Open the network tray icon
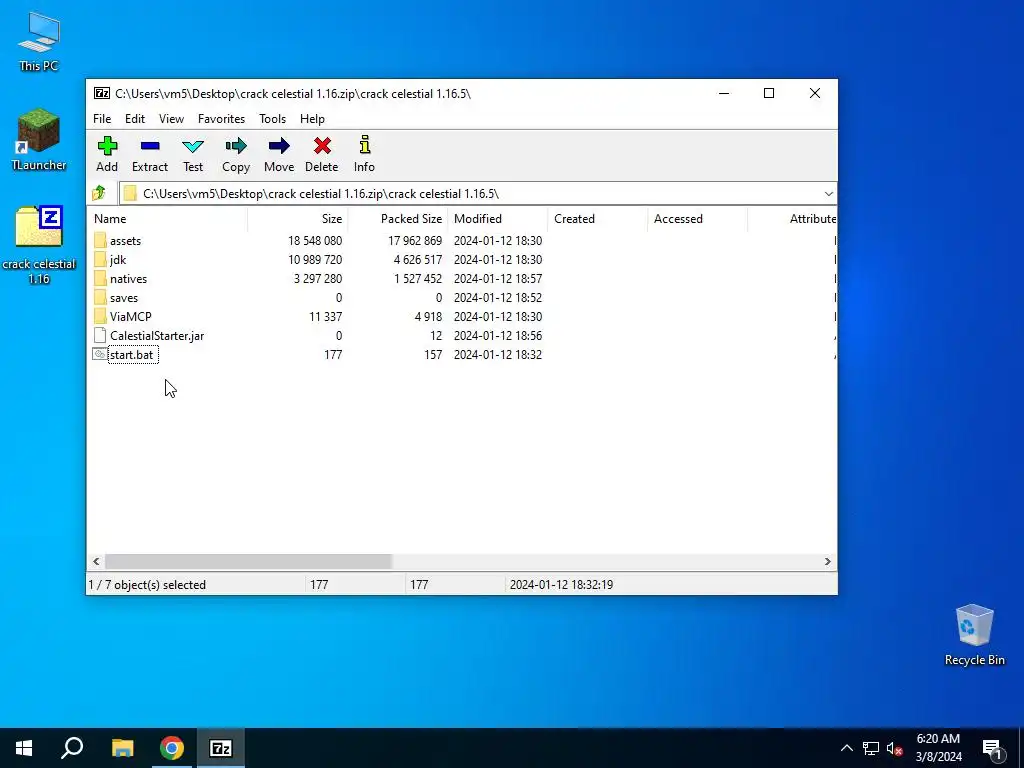The width and height of the screenshot is (1024, 768). (871, 748)
